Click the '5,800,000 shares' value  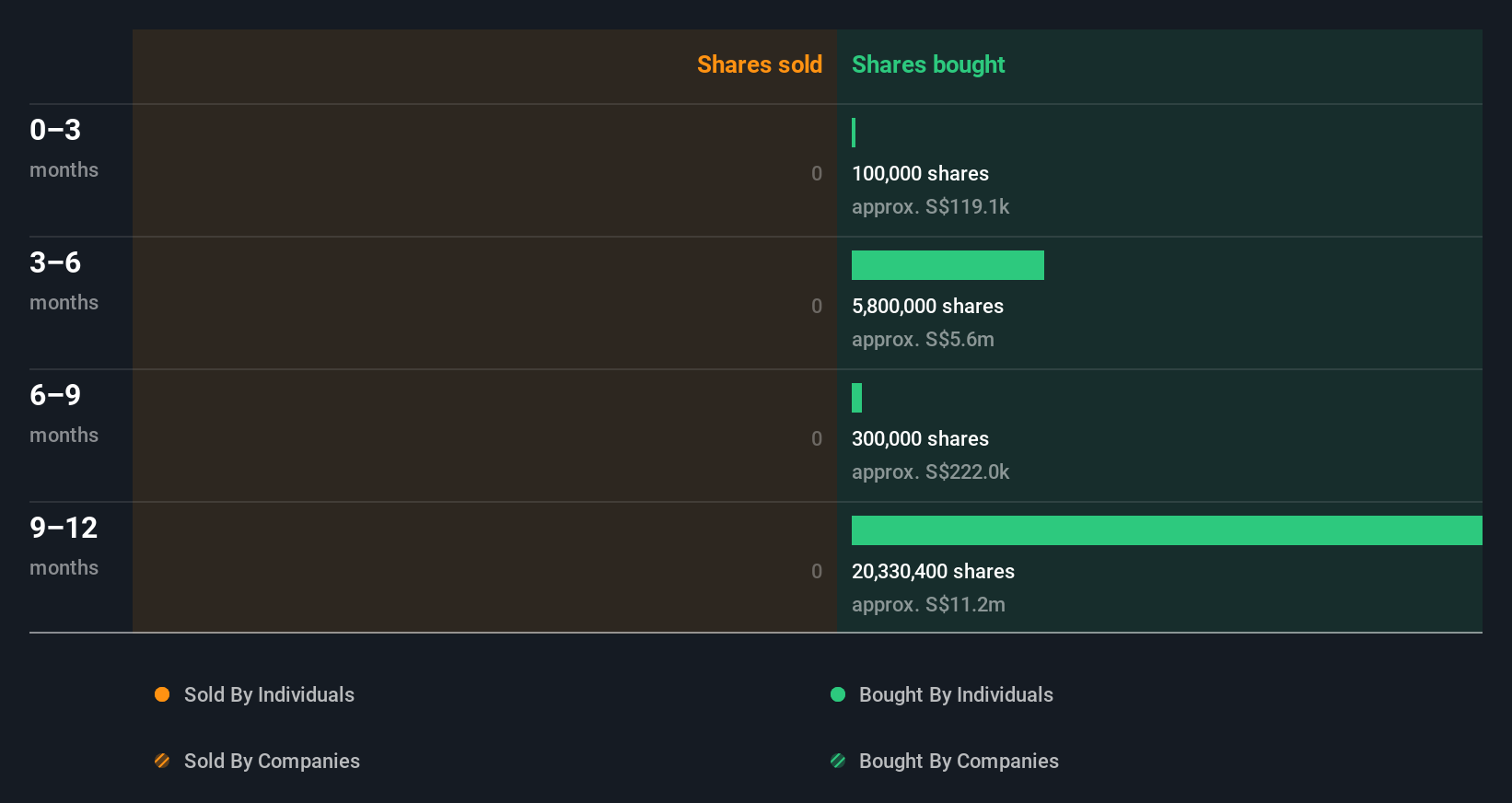coord(927,306)
